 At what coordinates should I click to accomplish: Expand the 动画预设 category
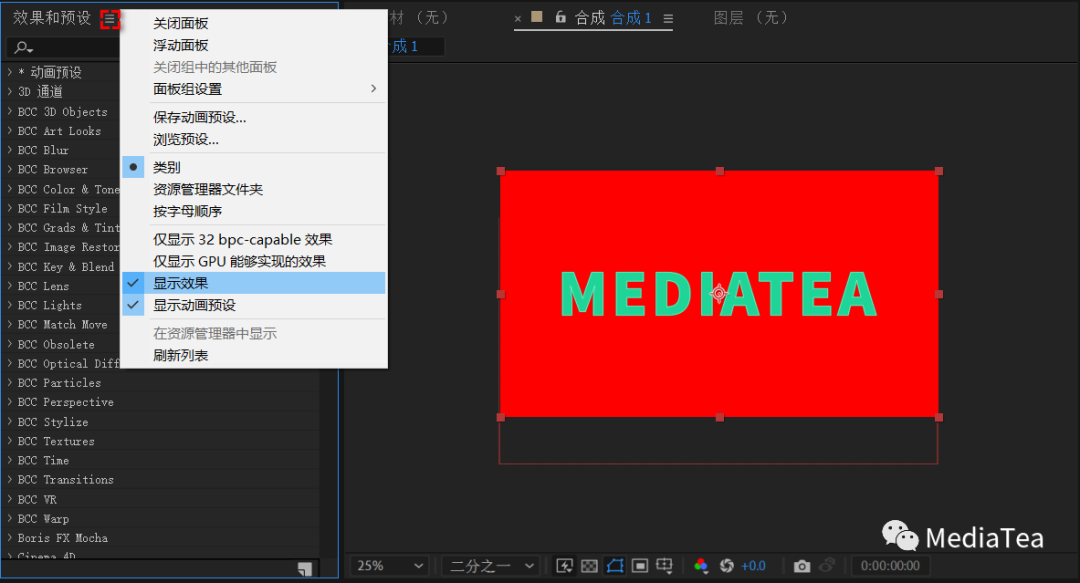click(x=10, y=72)
